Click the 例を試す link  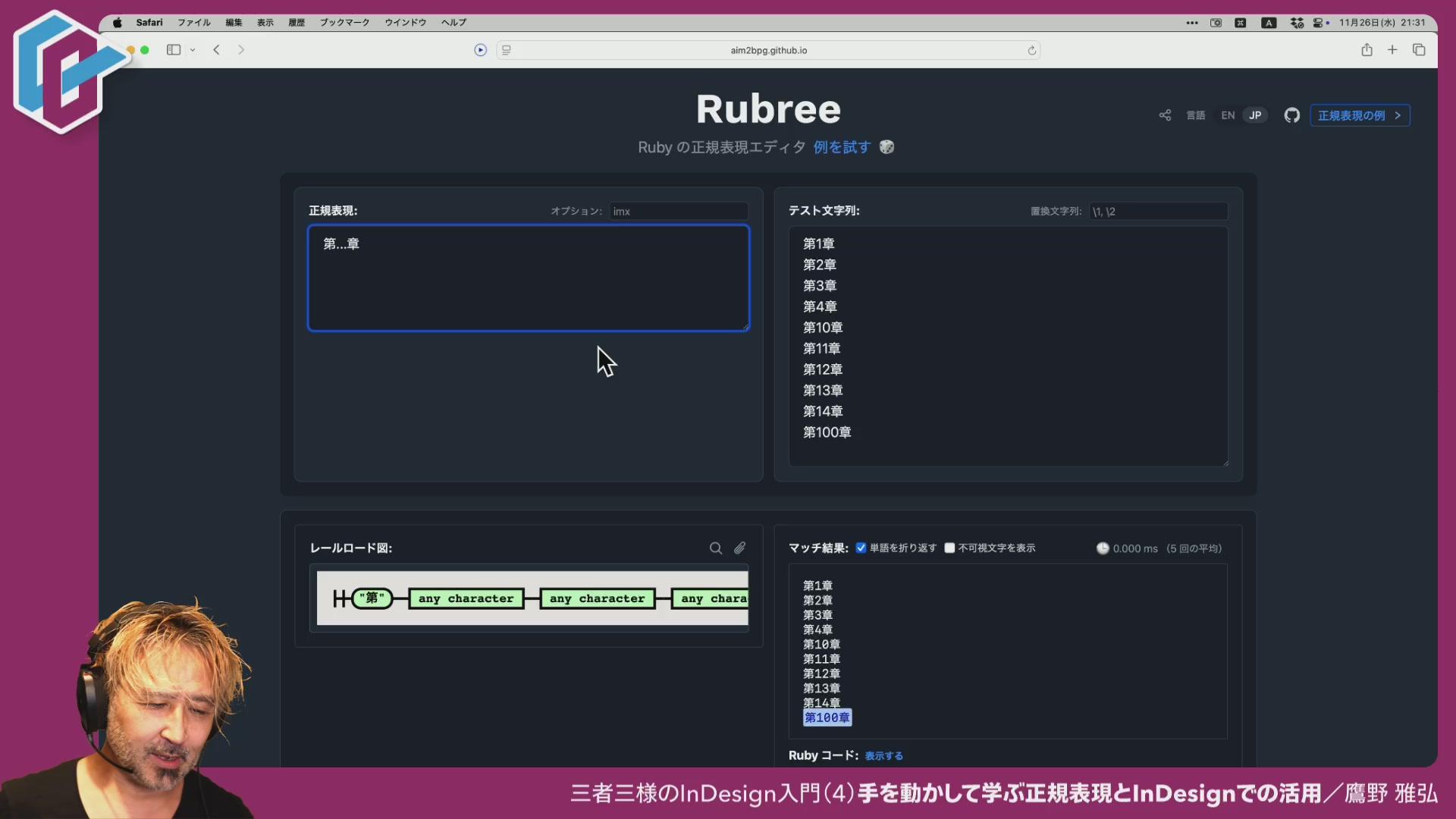click(x=841, y=147)
